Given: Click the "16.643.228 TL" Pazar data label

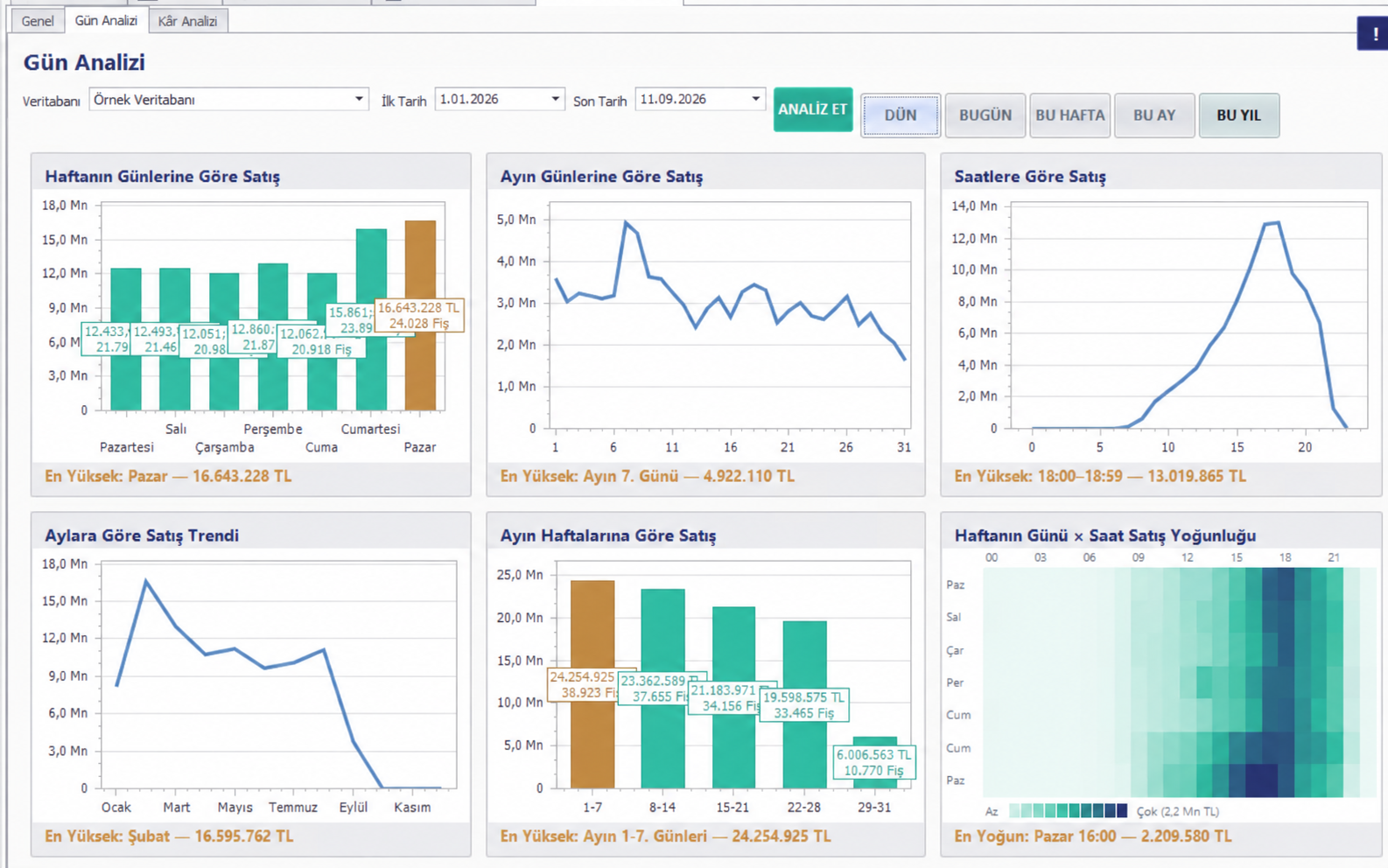Looking at the screenshot, I should [419, 316].
